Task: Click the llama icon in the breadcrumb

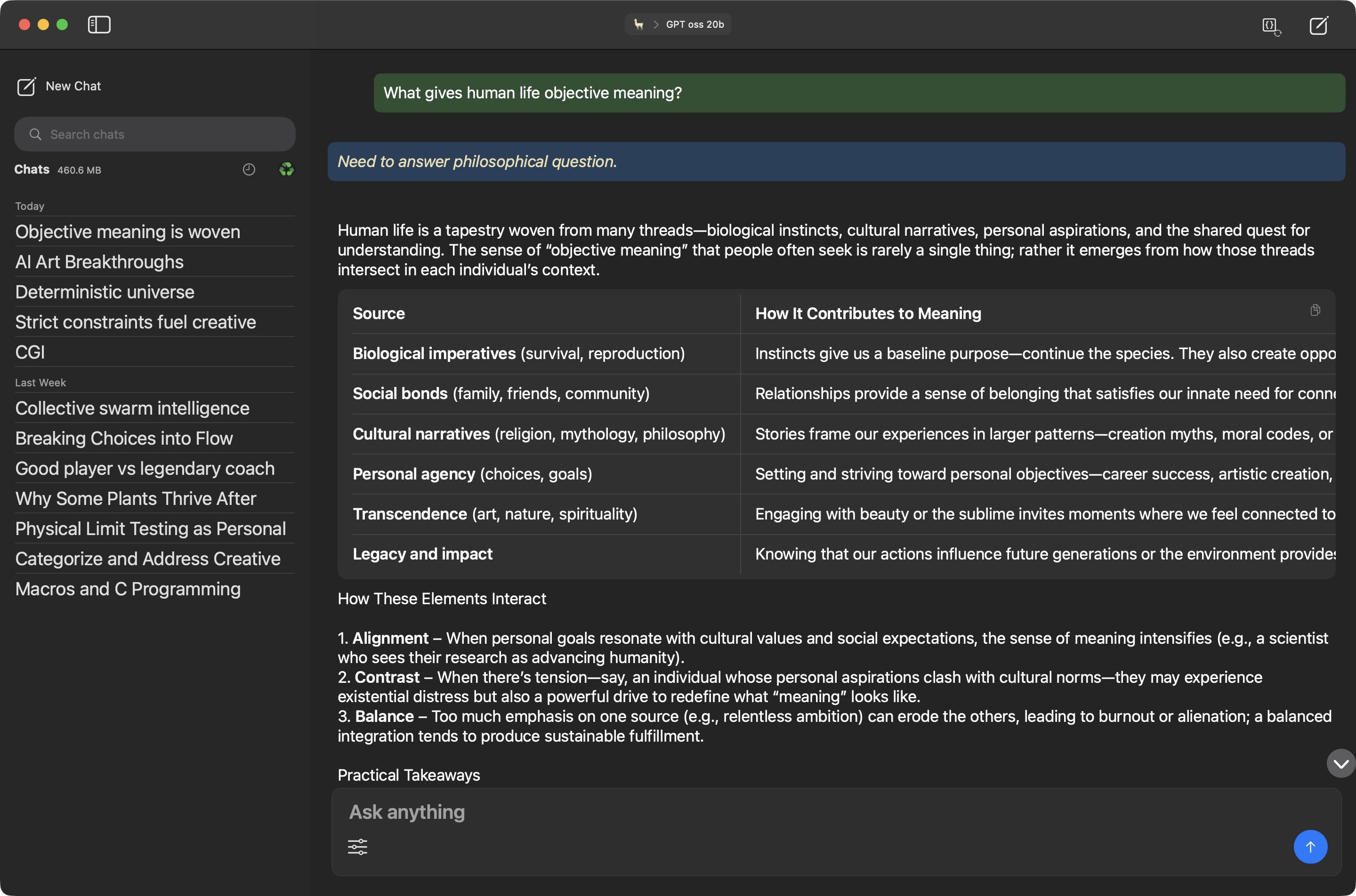Action: click(x=638, y=24)
